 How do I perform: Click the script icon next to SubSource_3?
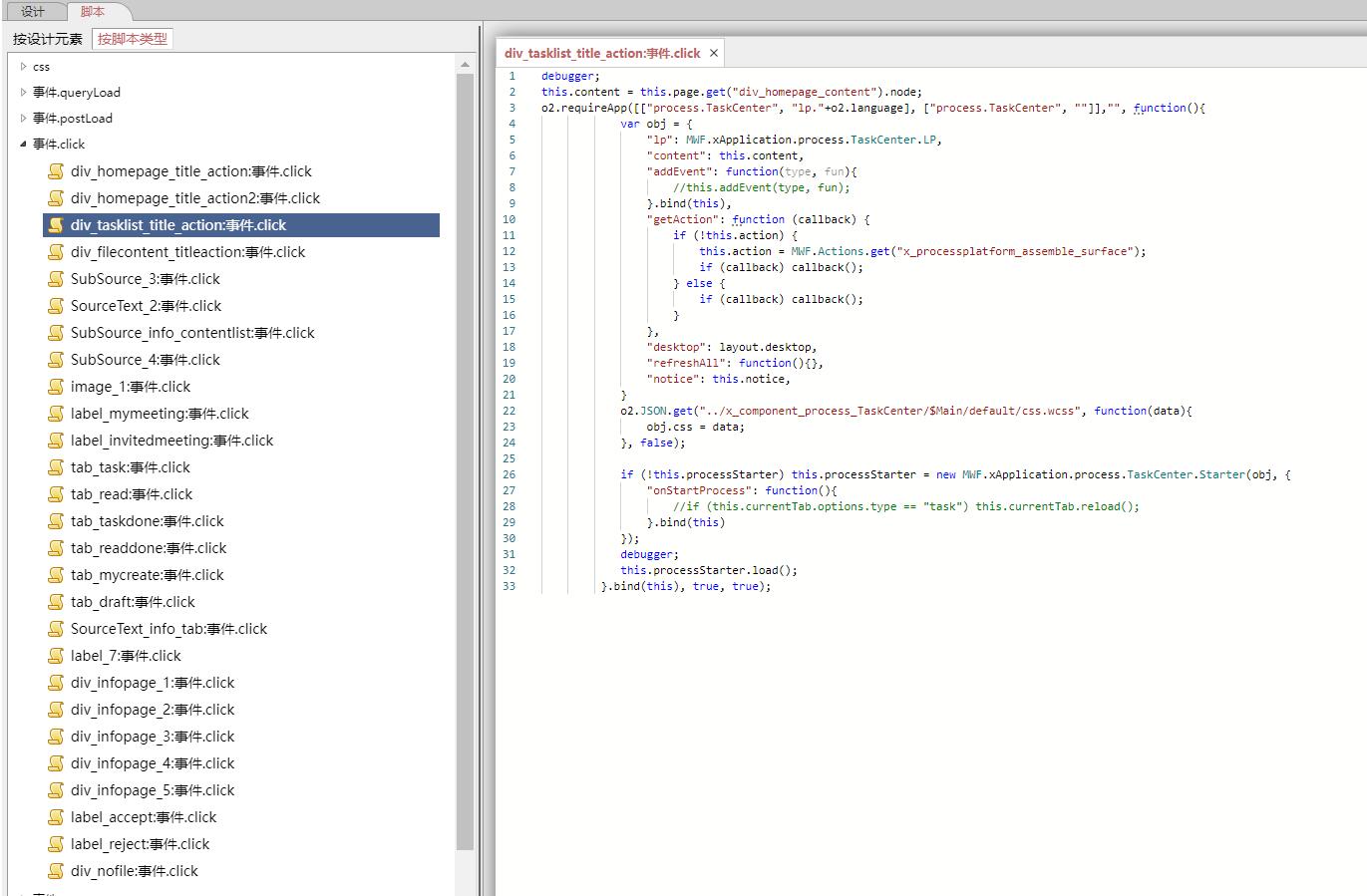tap(56, 279)
